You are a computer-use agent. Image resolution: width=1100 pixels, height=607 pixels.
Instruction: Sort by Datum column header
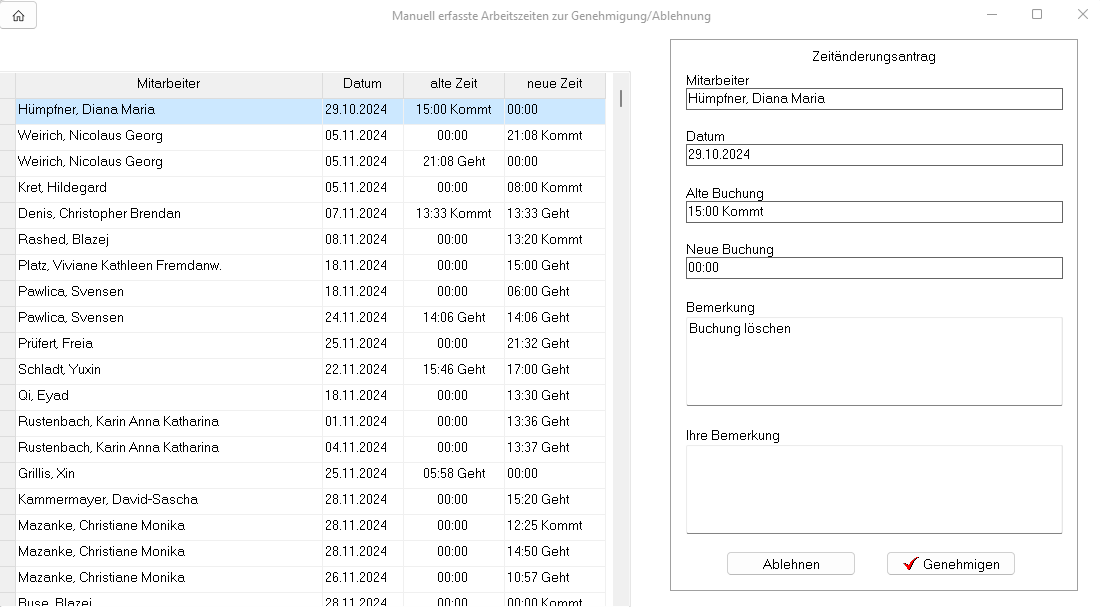coord(362,84)
